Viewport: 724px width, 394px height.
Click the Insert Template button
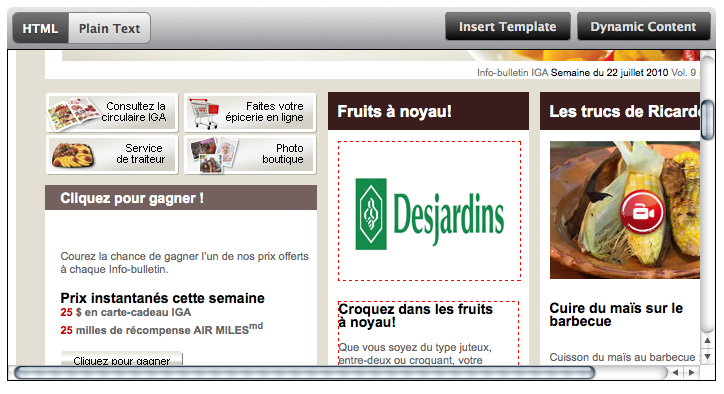[507, 26]
